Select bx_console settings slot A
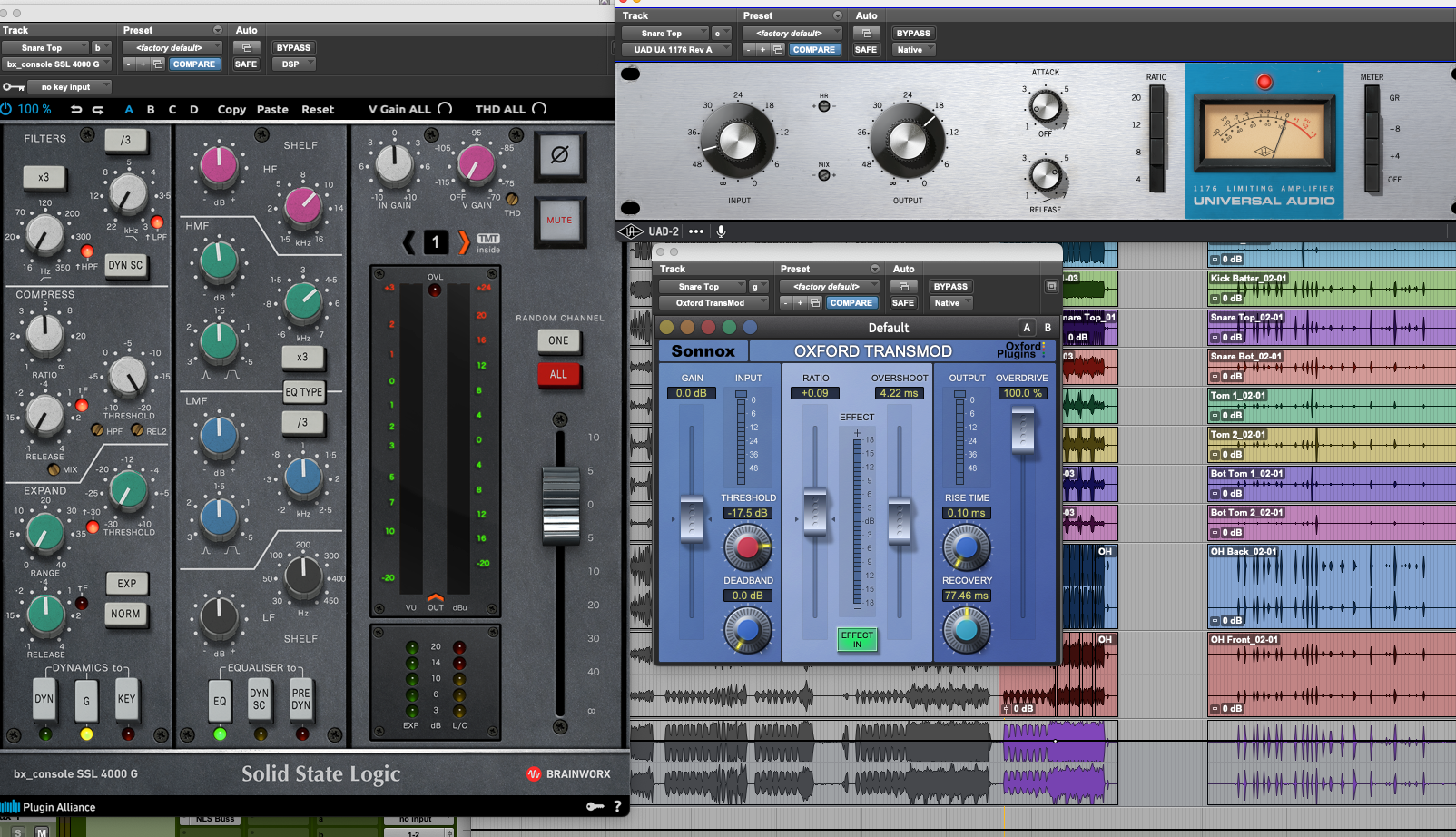 pos(129,109)
